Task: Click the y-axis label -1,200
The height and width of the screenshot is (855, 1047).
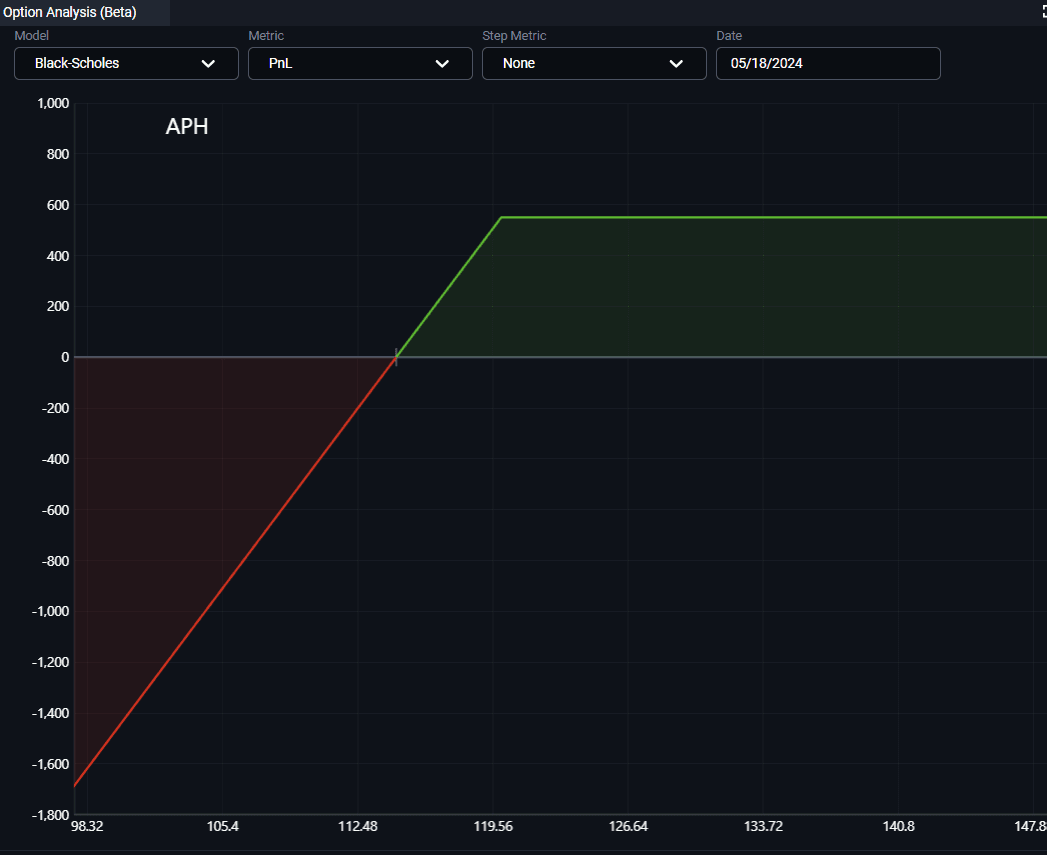Action: click(x=51, y=662)
